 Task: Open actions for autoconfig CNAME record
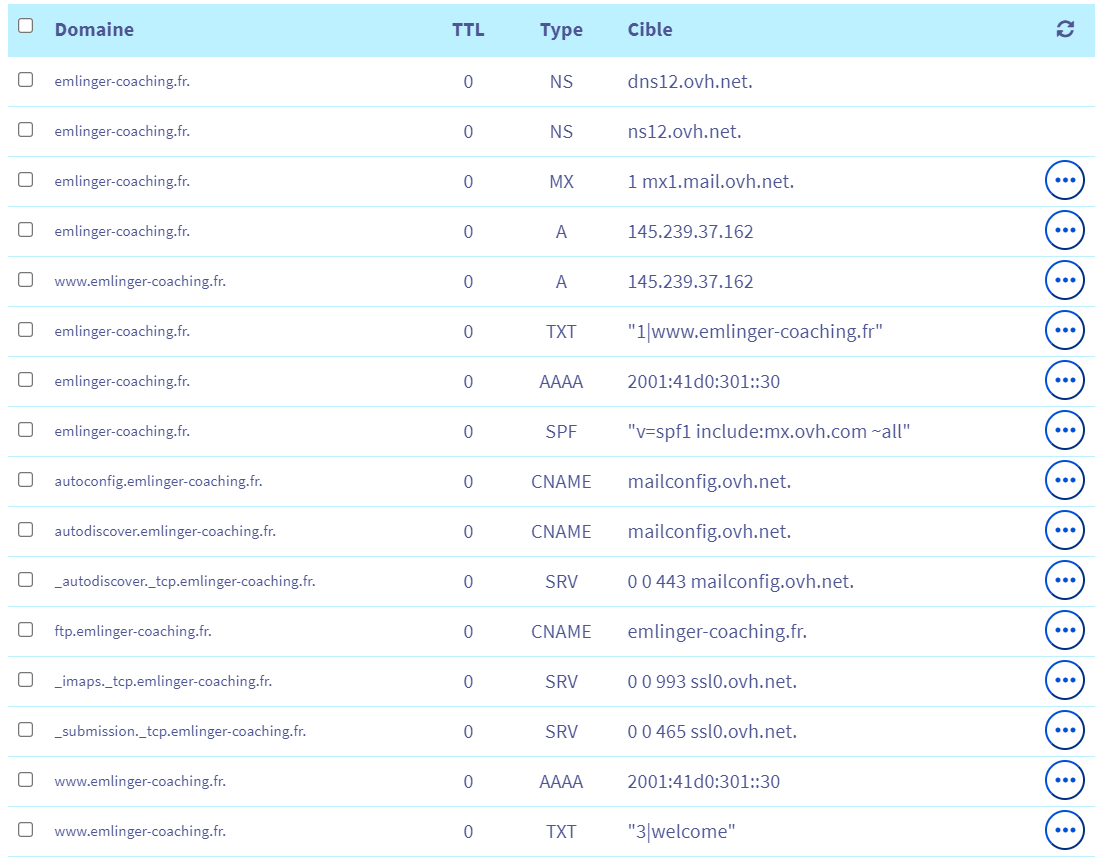pyautogui.click(x=1064, y=480)
